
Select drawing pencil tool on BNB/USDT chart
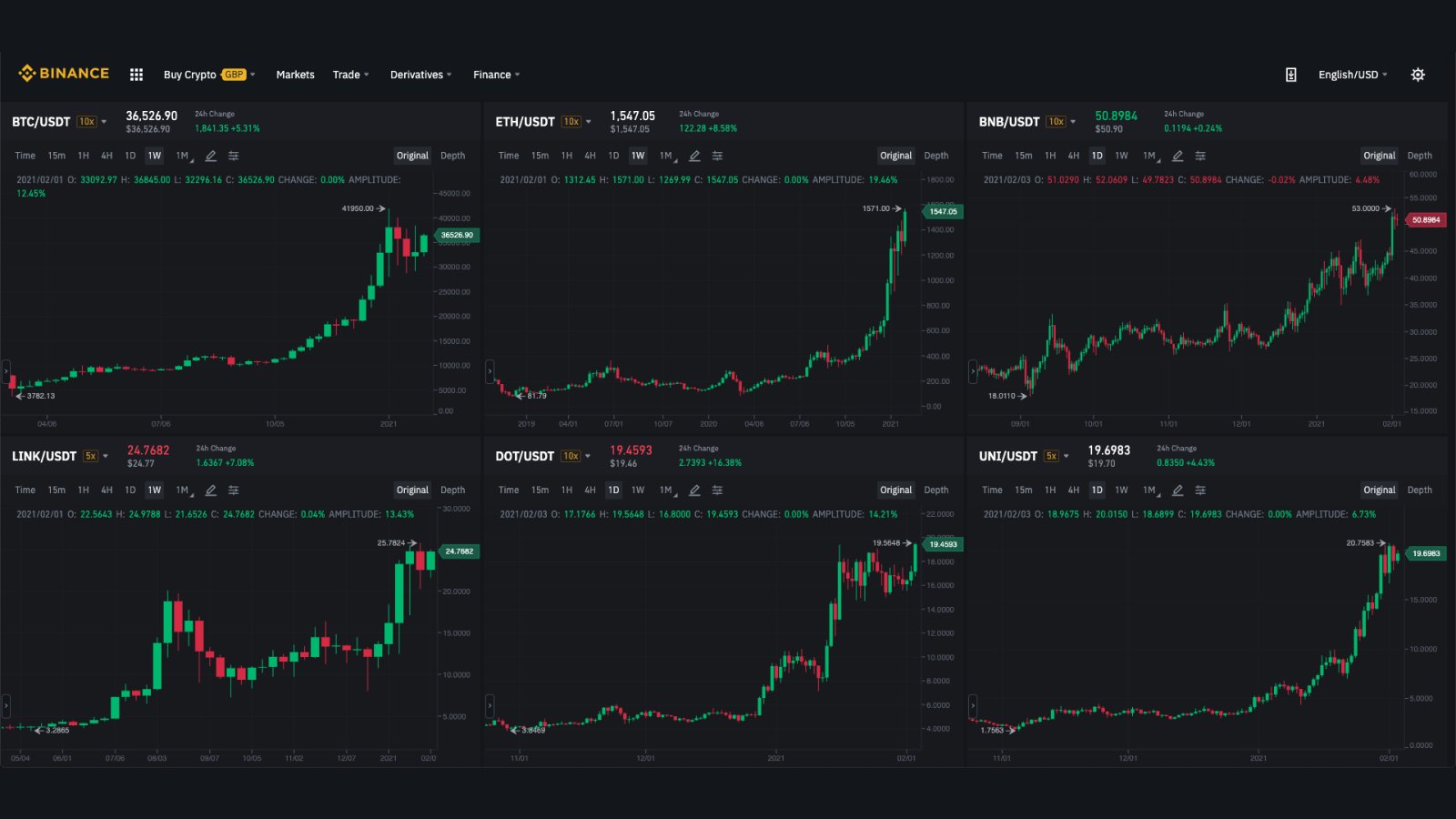coord(1178,156)
